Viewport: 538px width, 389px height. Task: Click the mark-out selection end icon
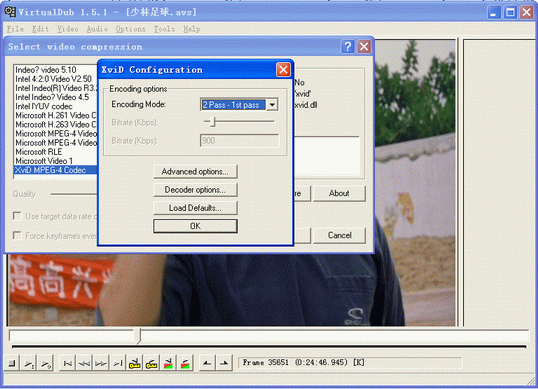[x=224, y=363]
